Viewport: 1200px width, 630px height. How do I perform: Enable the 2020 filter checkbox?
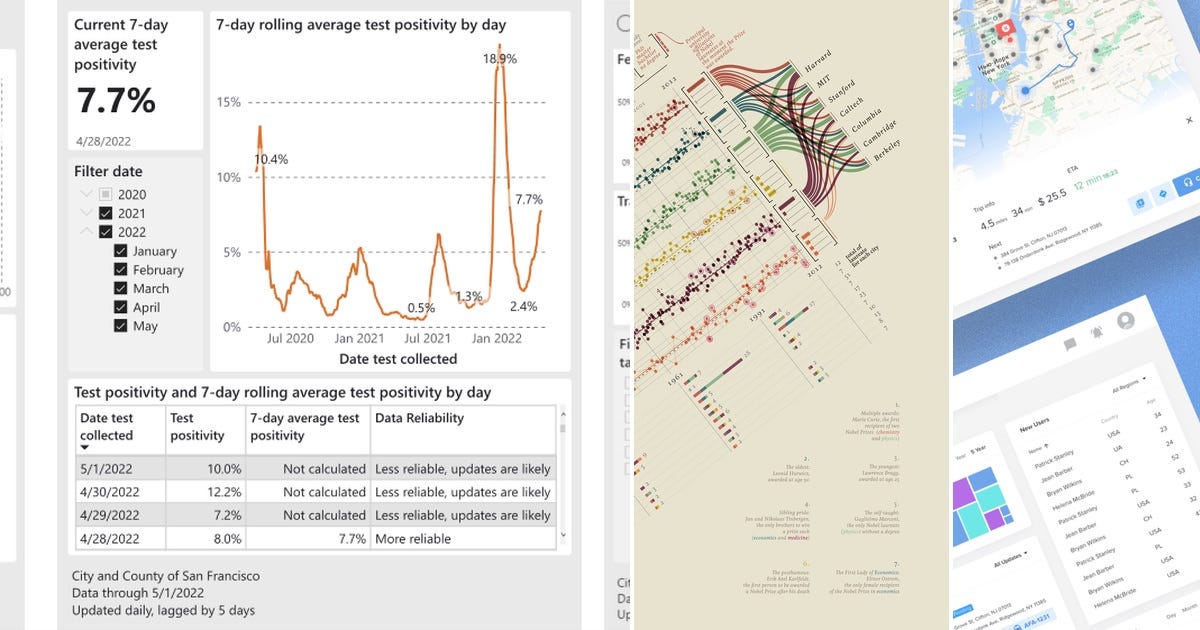coord(107,193)
